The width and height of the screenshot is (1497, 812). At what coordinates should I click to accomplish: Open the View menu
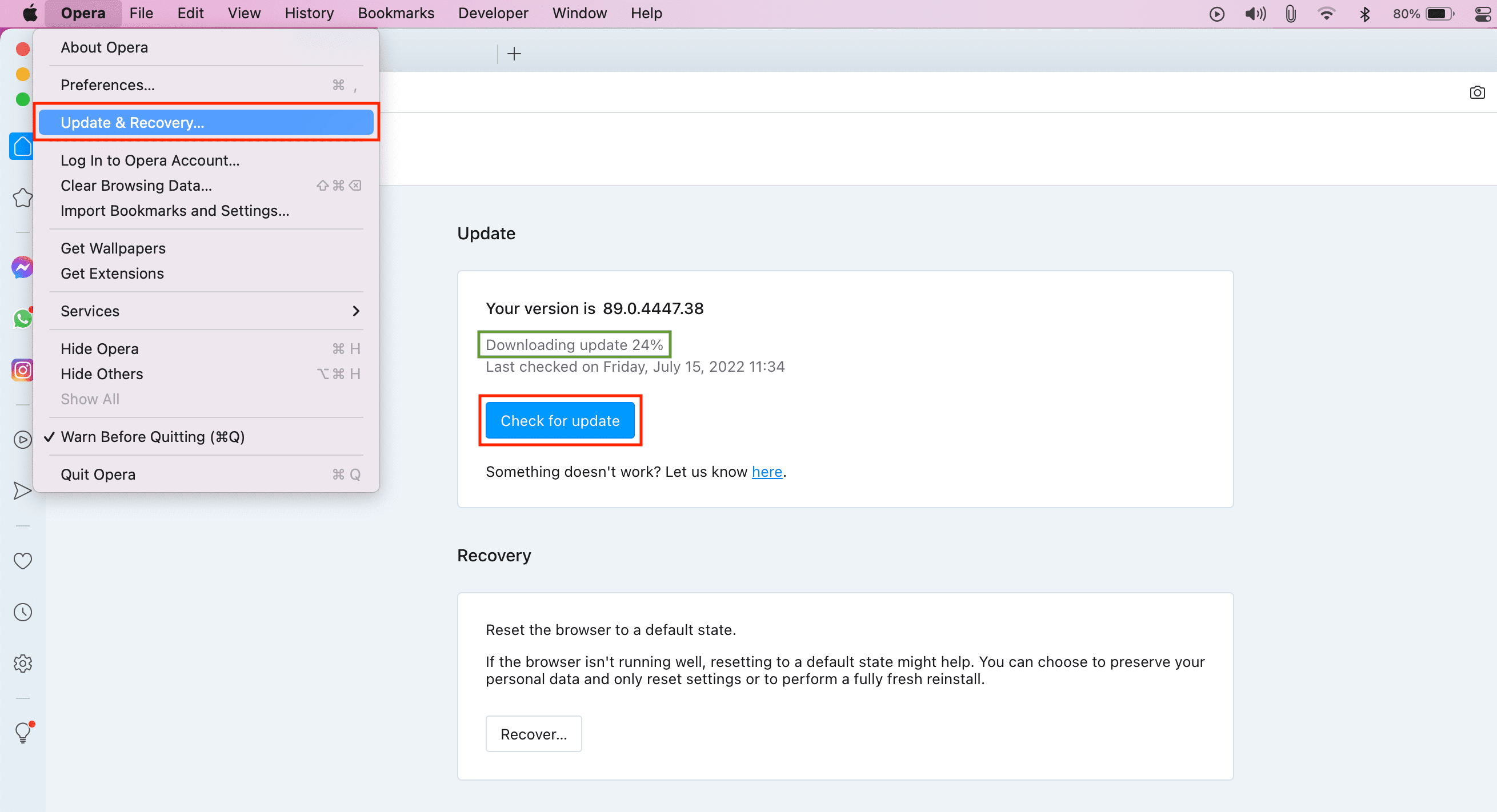(244, 13)
